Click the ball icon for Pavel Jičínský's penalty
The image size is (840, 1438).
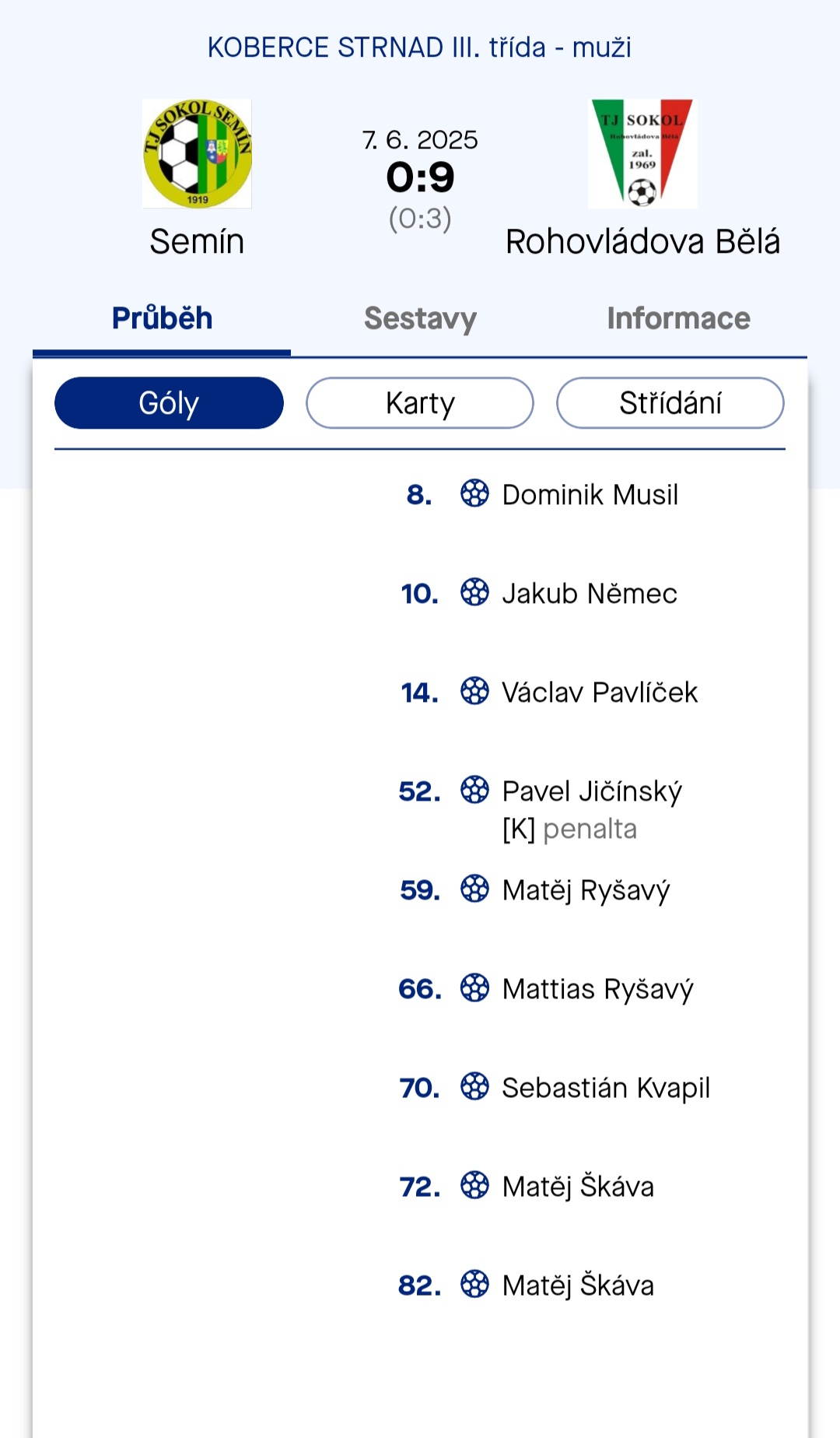click(x=474, y=790)
